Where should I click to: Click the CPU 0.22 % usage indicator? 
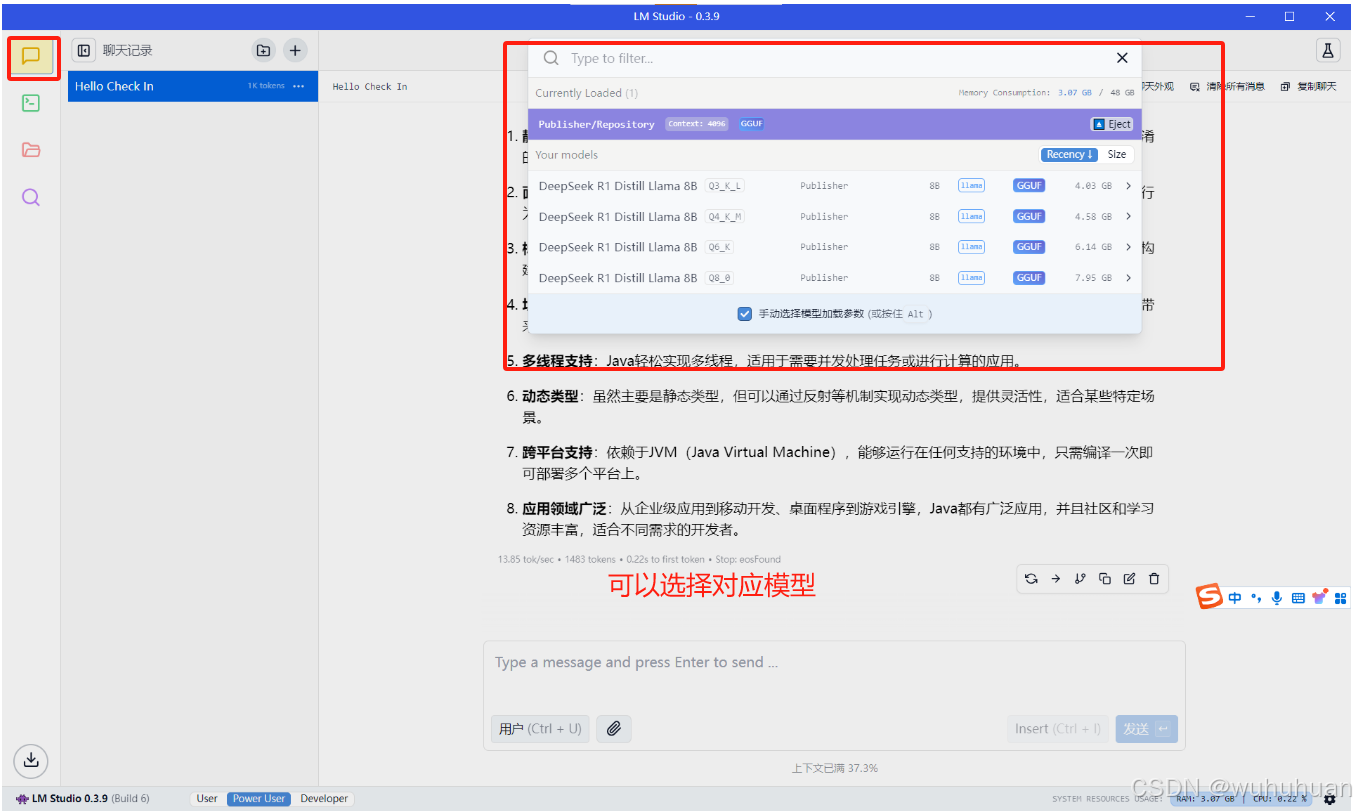1279,799
